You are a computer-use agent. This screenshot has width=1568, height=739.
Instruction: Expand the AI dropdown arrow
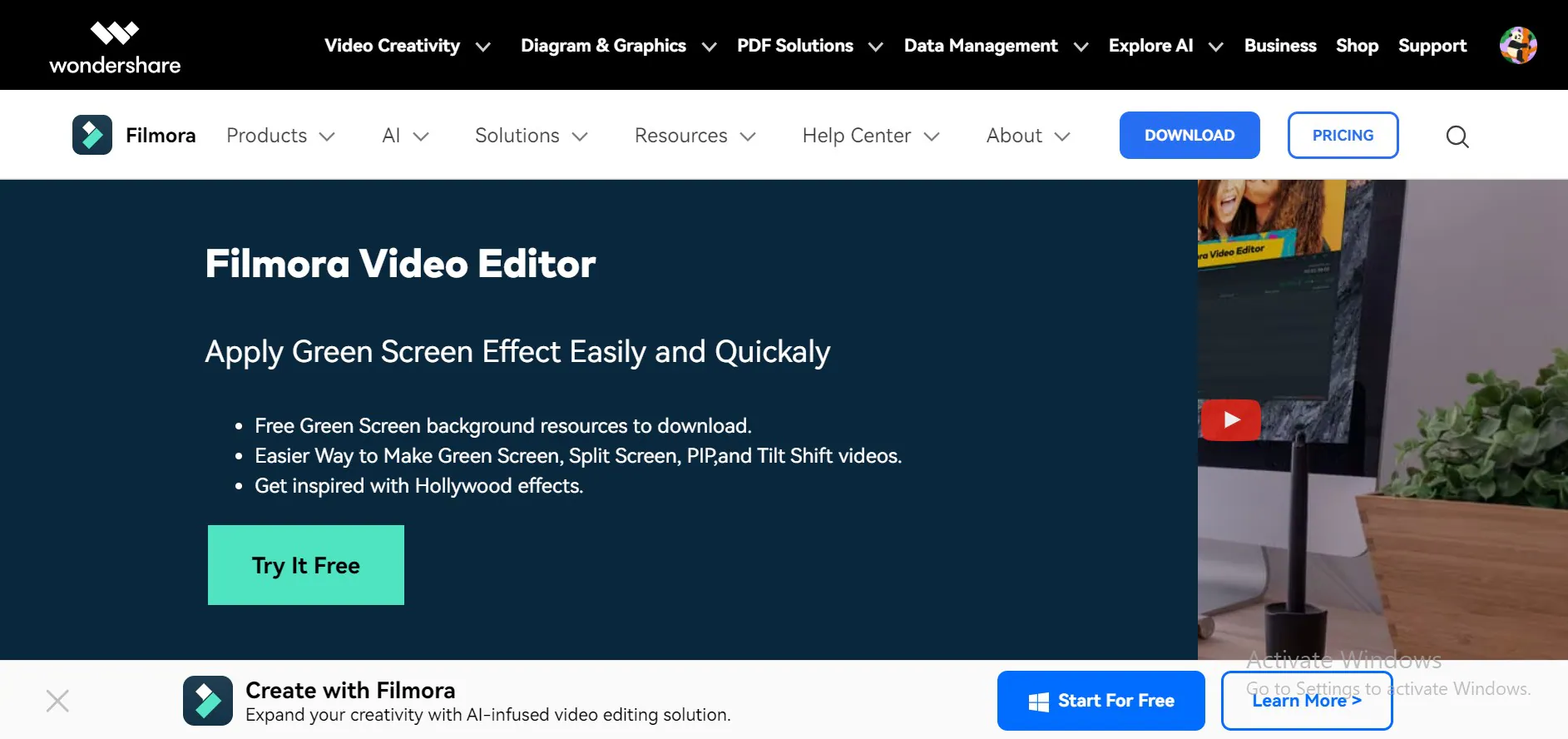point(421,136)
